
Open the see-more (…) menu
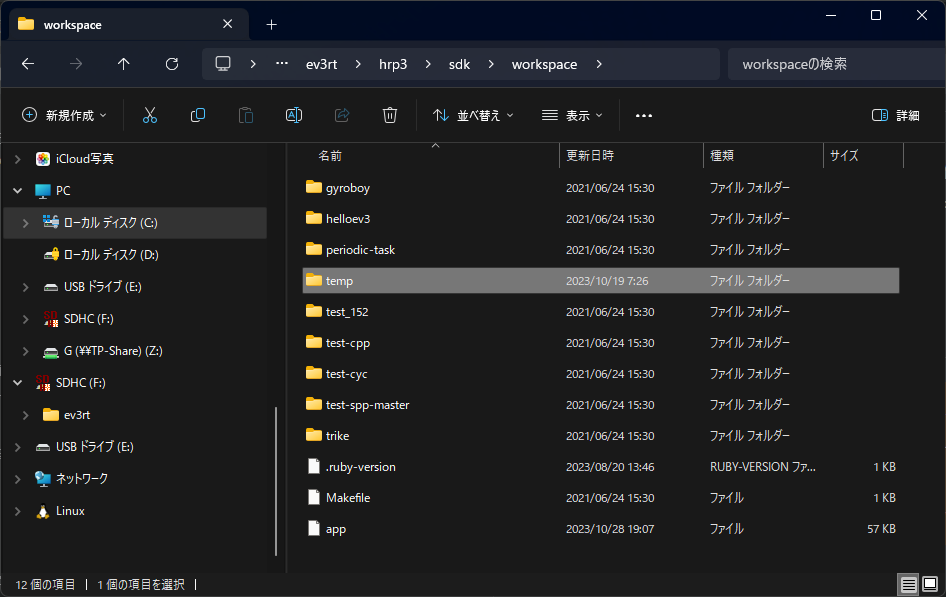[643, 114]
